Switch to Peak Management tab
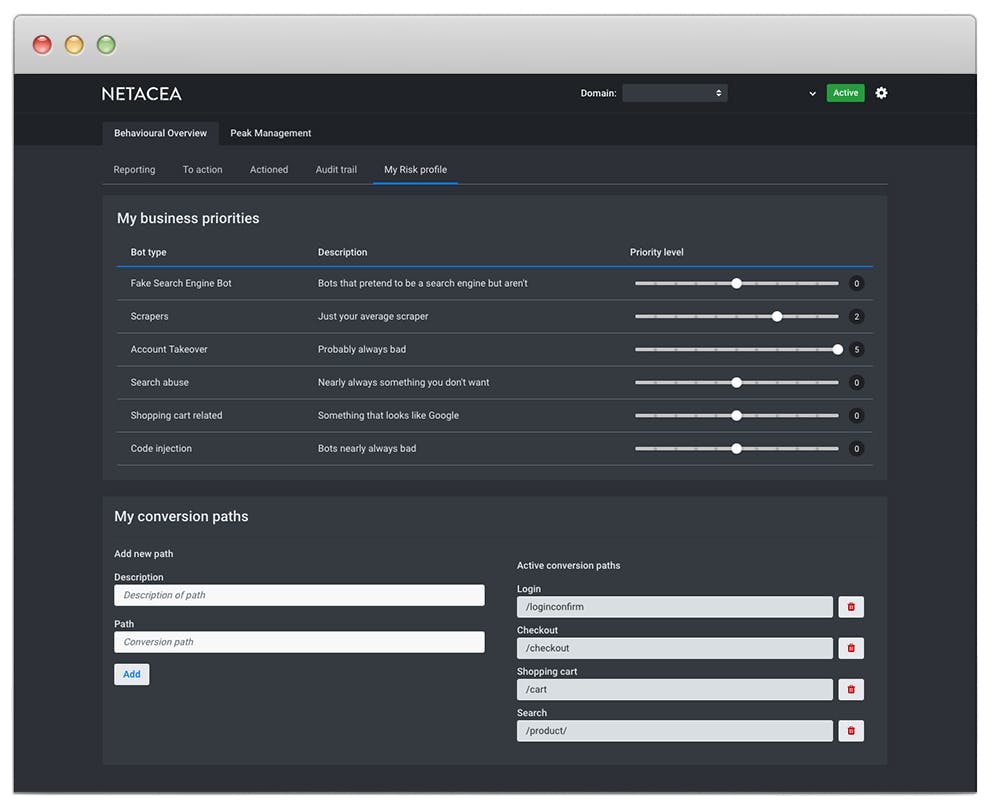The height and width of the screenshot is (808, 989). [x=270, y=133]
